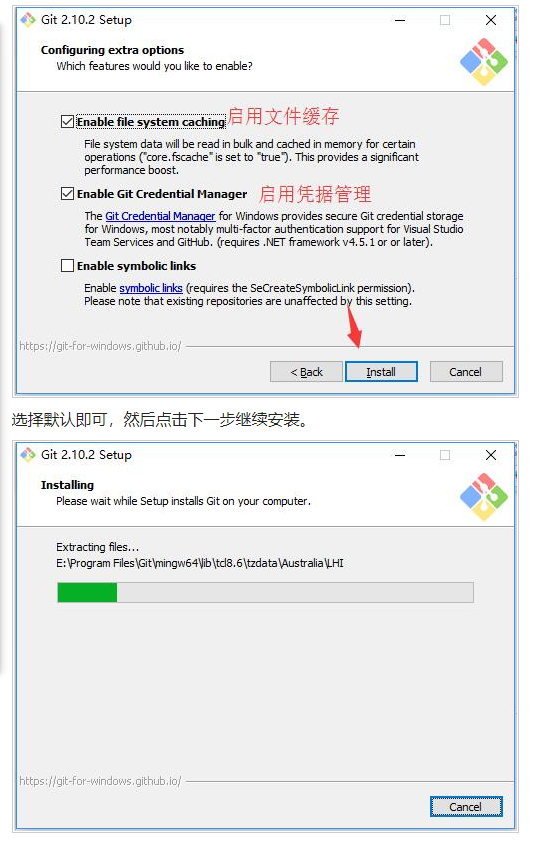
Task: Click Git icon in Configuring window title bar
Action: click(x=28, y=20)
